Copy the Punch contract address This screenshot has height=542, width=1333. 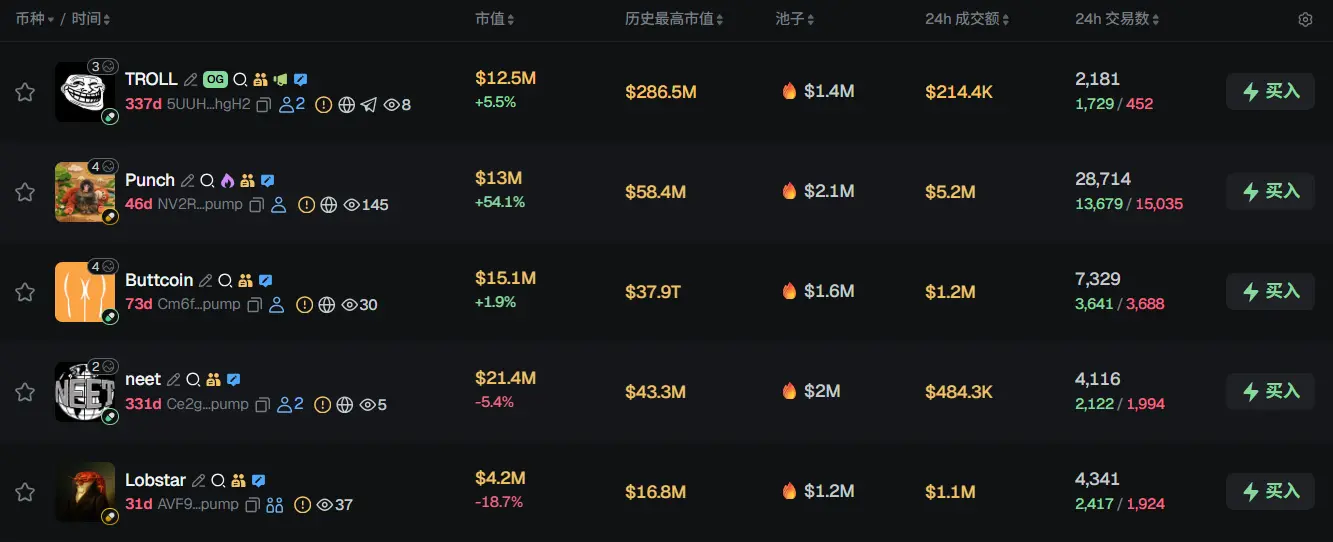pos(256,205)
